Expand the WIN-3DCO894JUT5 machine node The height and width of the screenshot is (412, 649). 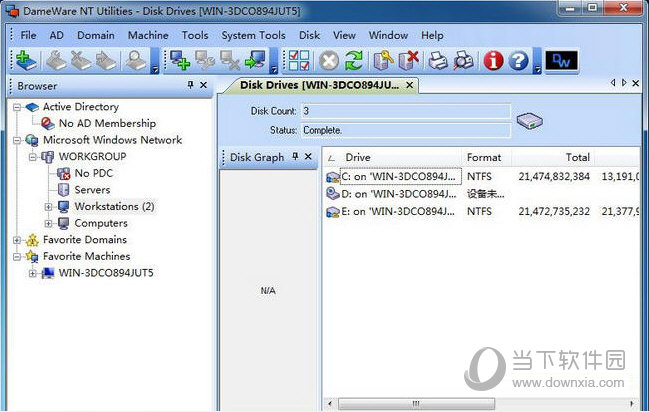tap(33, 273)
